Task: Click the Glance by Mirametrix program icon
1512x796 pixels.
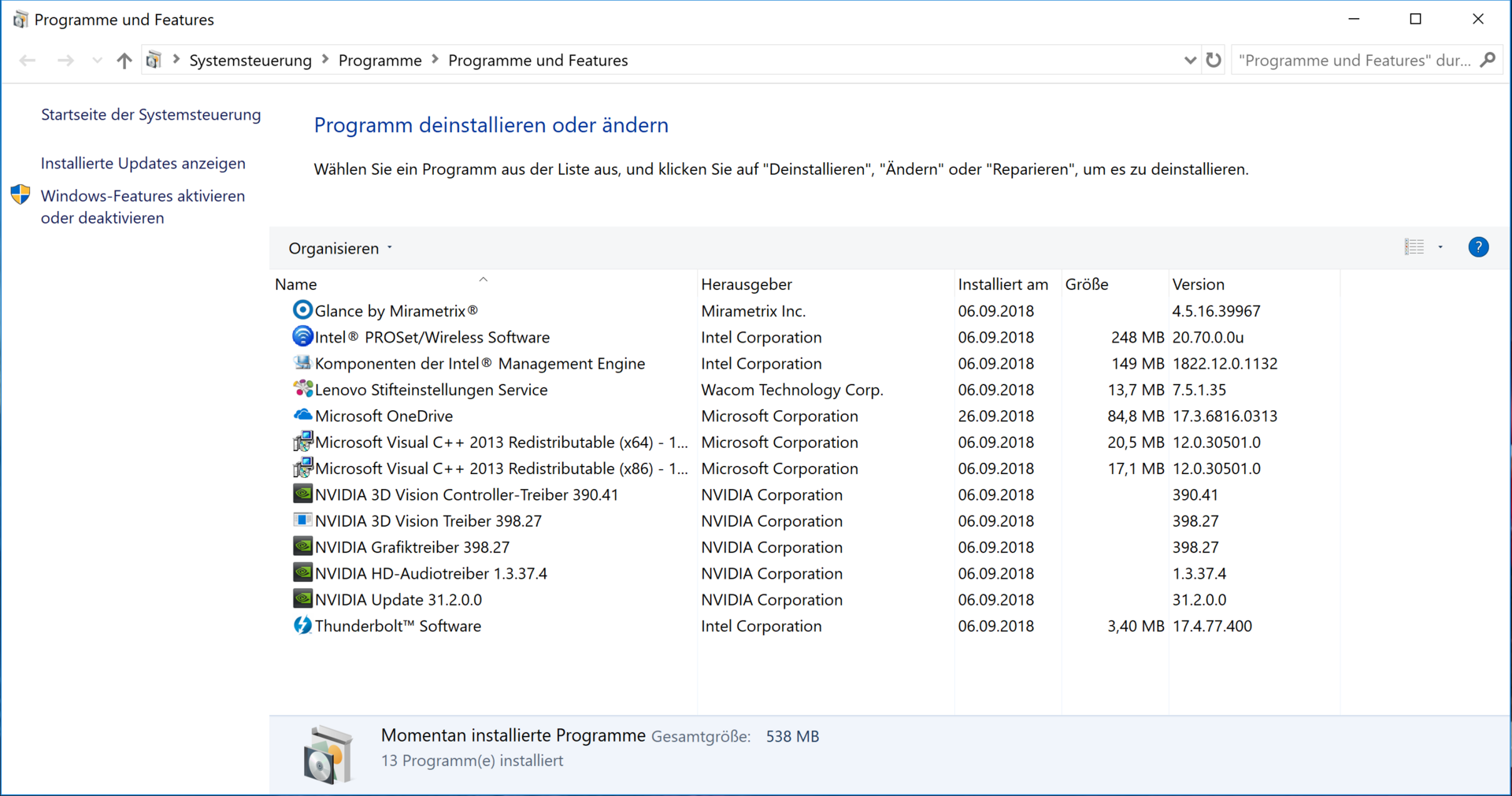Action: pos(302,310)
